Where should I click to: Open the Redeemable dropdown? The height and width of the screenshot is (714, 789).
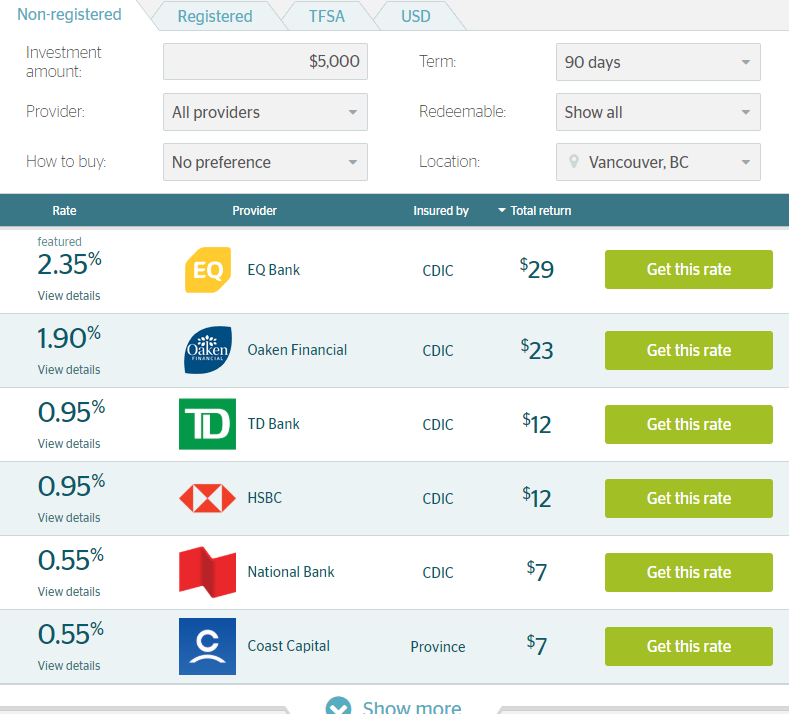click(x=658, y=112)
